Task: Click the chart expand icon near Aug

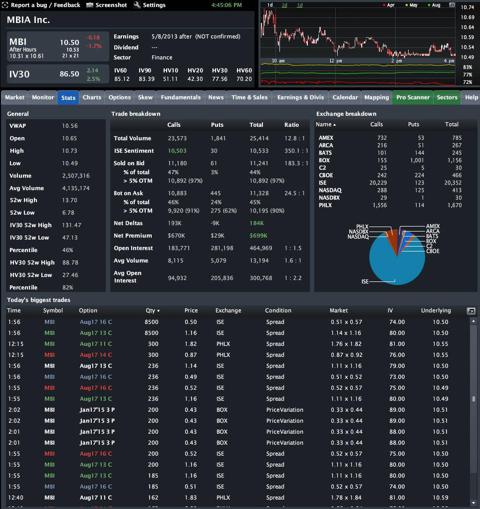Action: pyautogui.click(x=452, y=5)
